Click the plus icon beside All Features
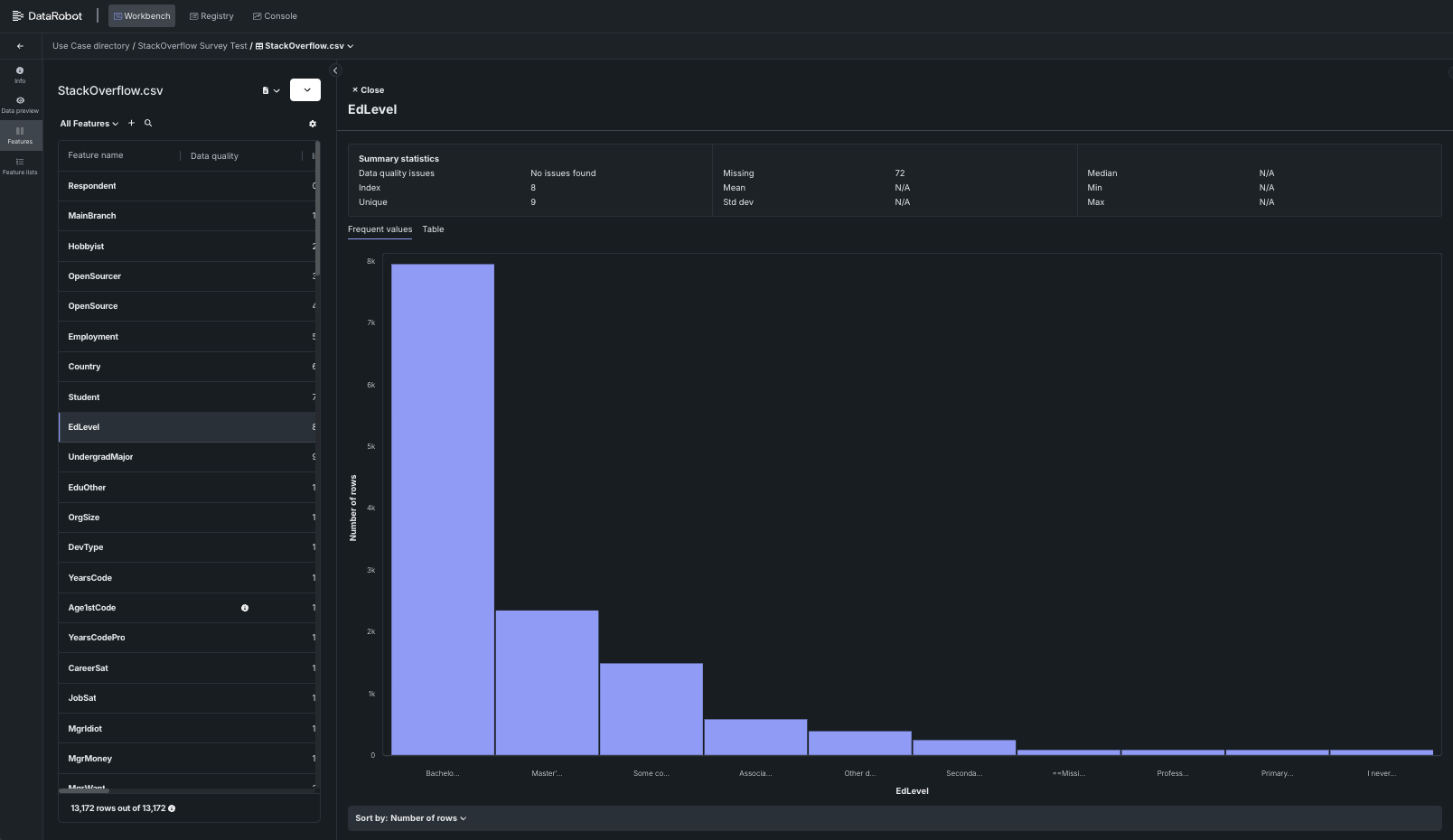Image resolution: width=1453 pixels, height=840 pixels. coord(131,124)
